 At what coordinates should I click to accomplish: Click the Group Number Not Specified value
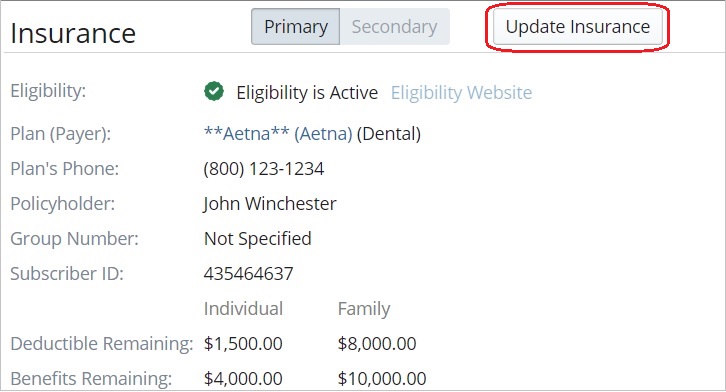257,239
